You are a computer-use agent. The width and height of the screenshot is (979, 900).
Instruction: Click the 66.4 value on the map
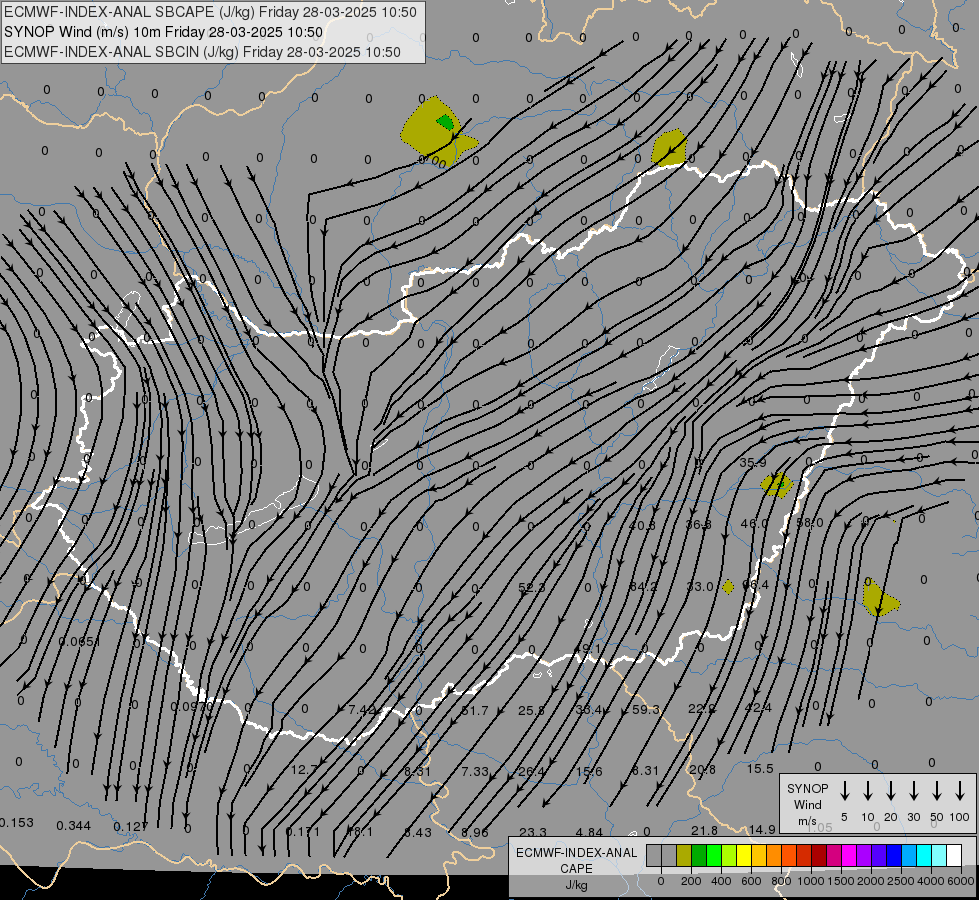[x=755, y=585]
